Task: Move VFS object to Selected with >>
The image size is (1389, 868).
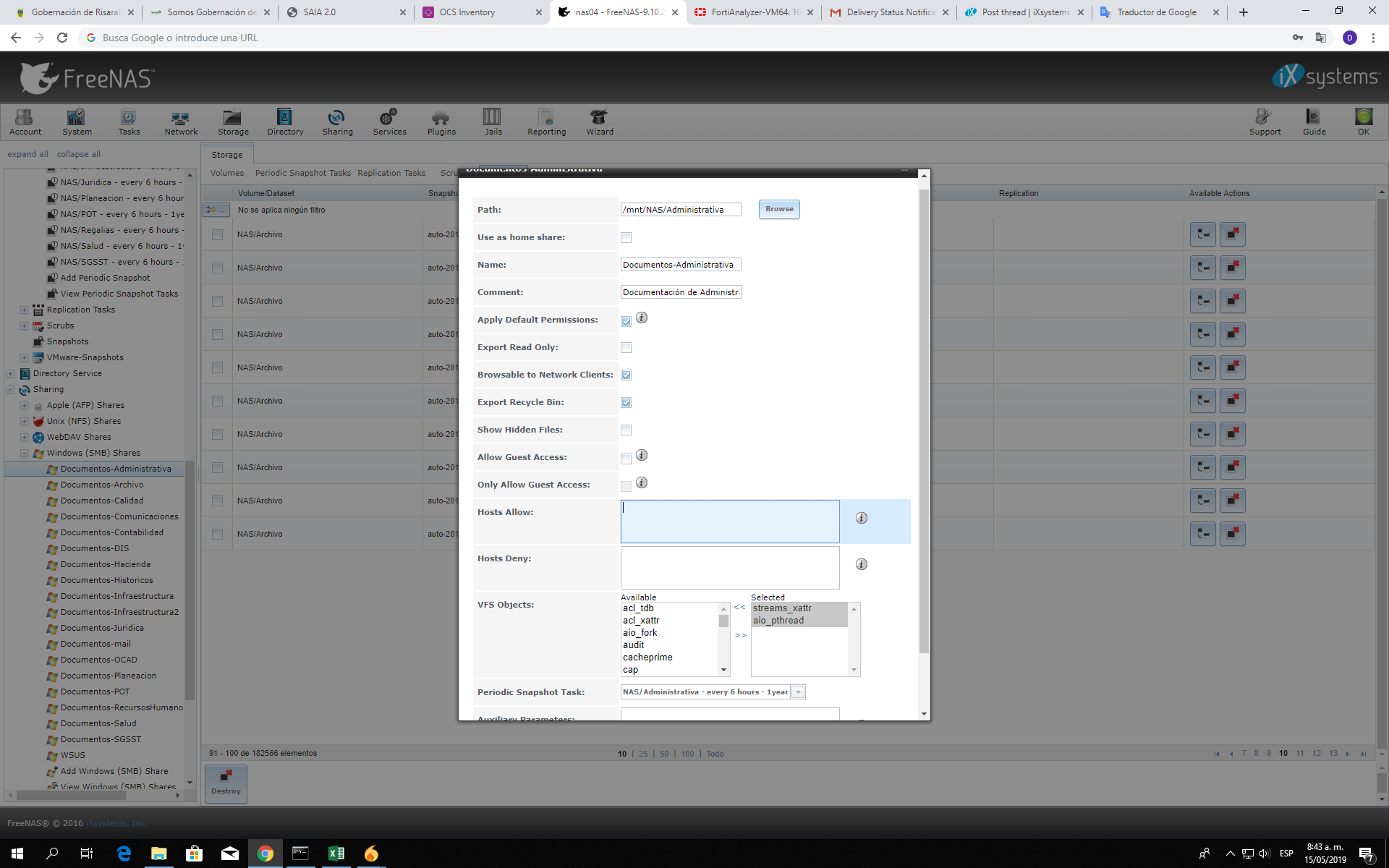Action: coord(740,635)
